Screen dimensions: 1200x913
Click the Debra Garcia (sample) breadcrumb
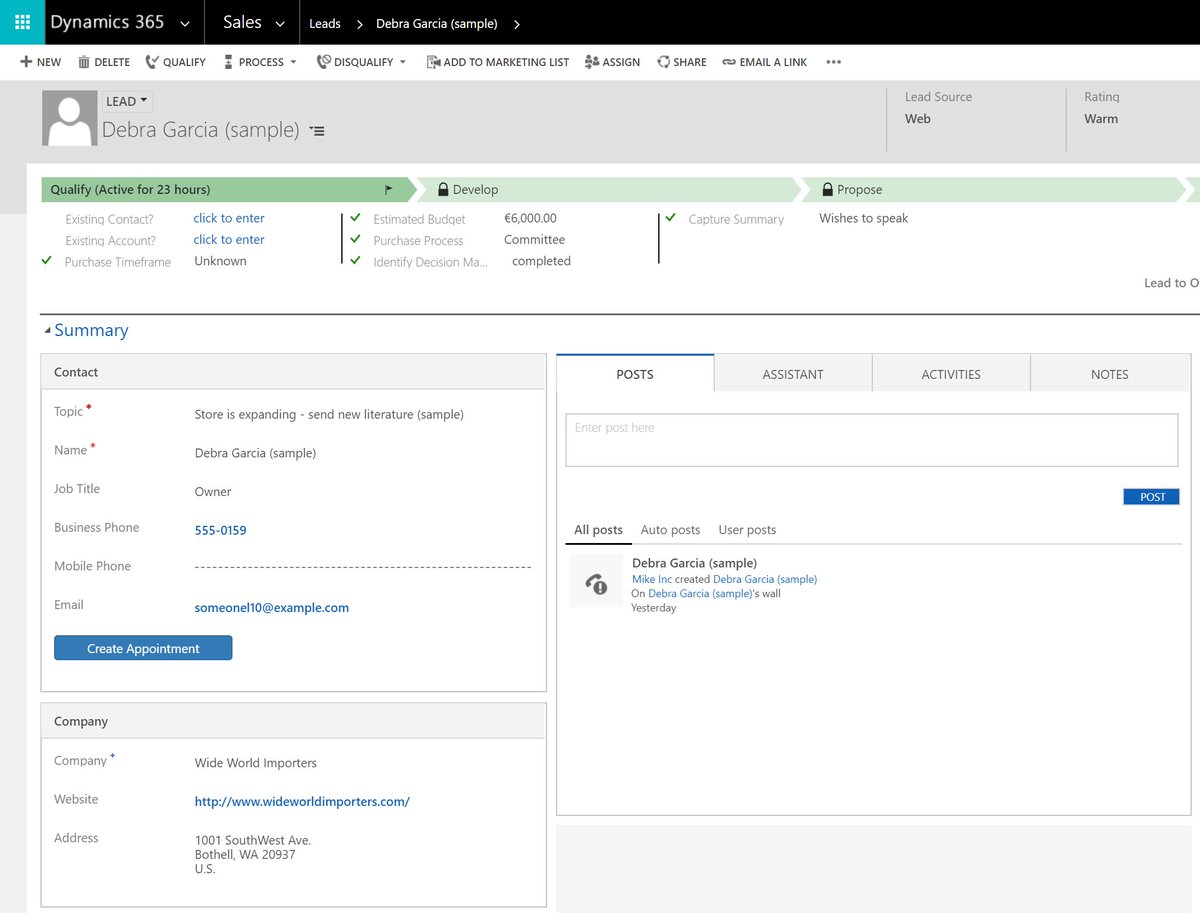[437, 23]
